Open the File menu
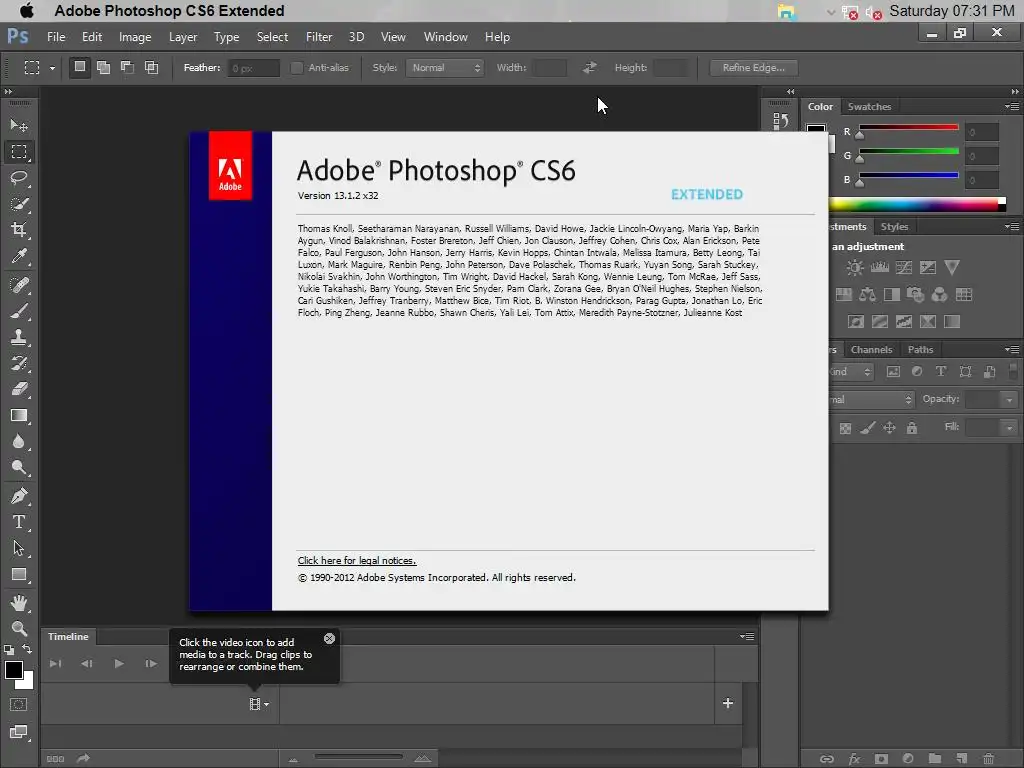This screenshot has height=768, width=1024. [56, 37]
